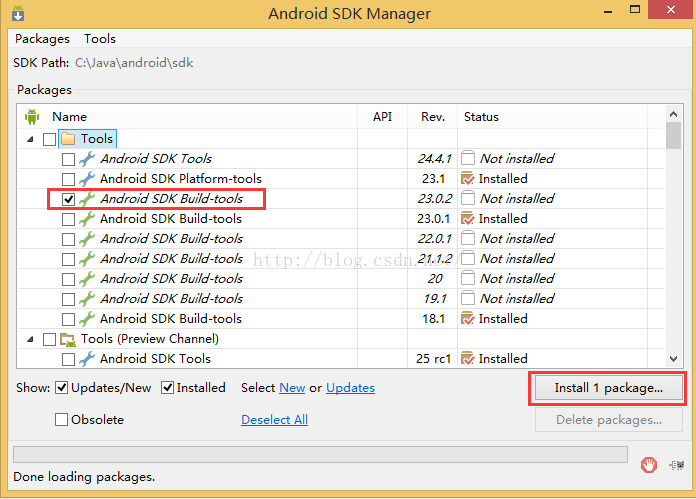Viewport: 696px width, 499px height.
Task: Click installed status icon for Build-tools 18.1
Action: point(468,318)
